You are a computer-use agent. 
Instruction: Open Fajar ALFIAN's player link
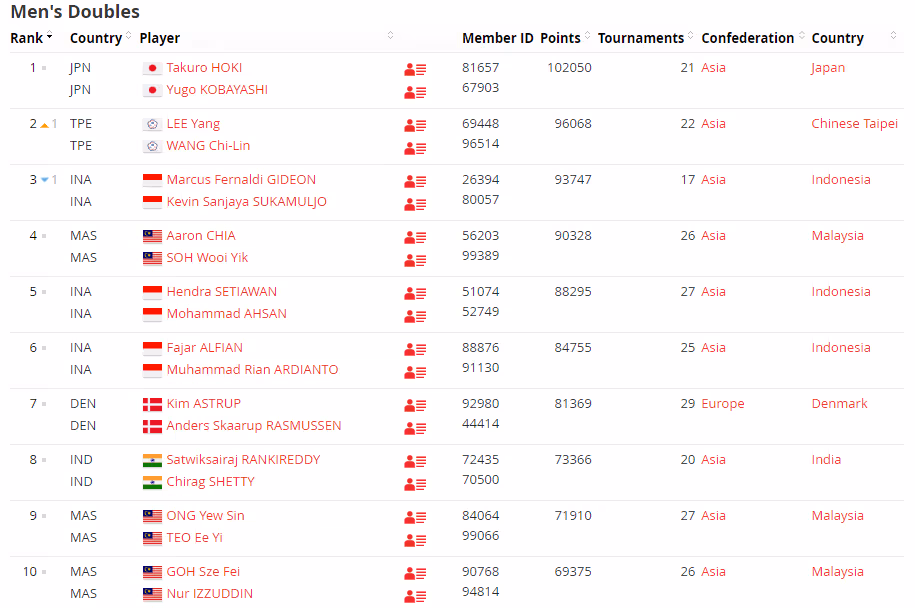coord(204,348)
